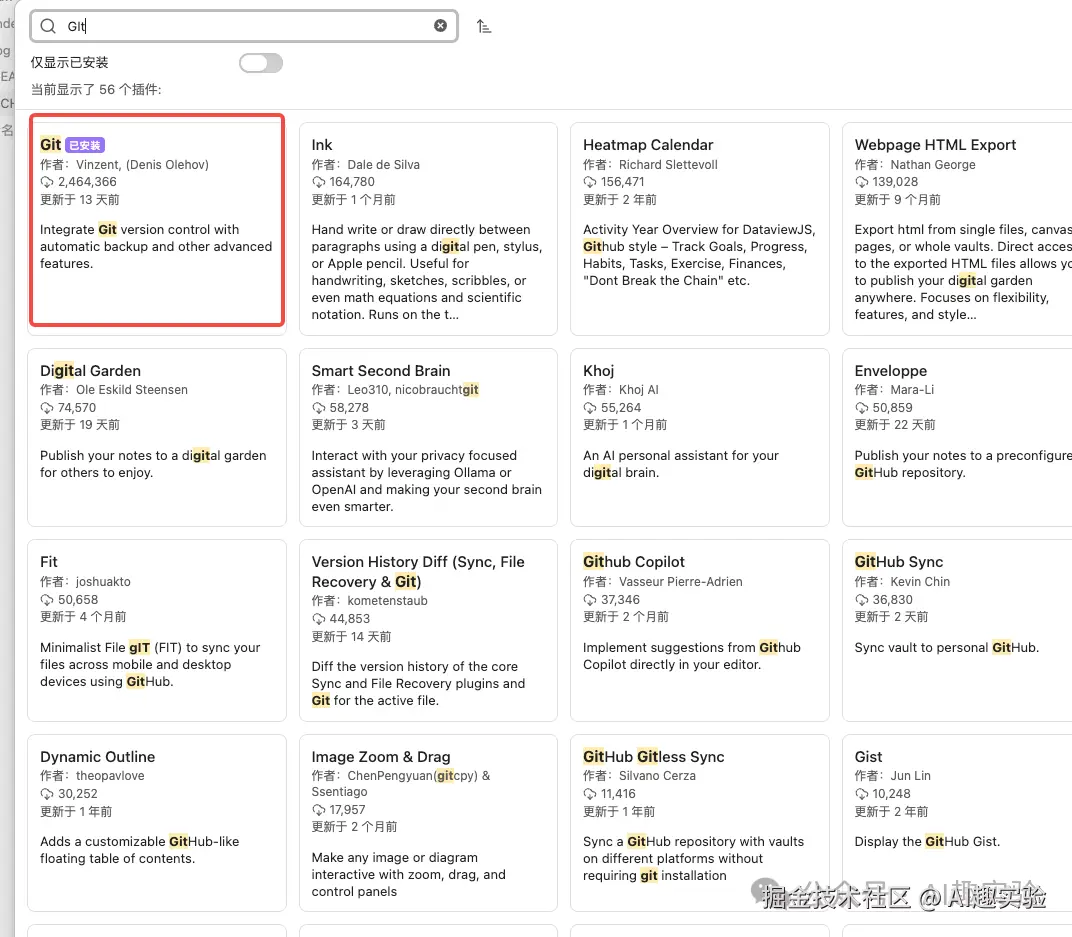1072x937 pixels.
Task: Focus the plugin search input field
Action: 244,26
